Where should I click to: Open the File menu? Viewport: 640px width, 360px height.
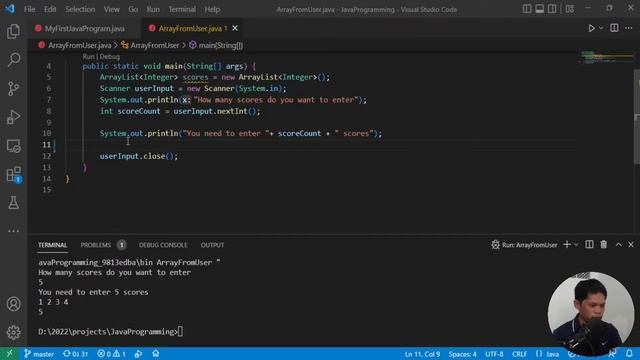click(x=29, y=9)
